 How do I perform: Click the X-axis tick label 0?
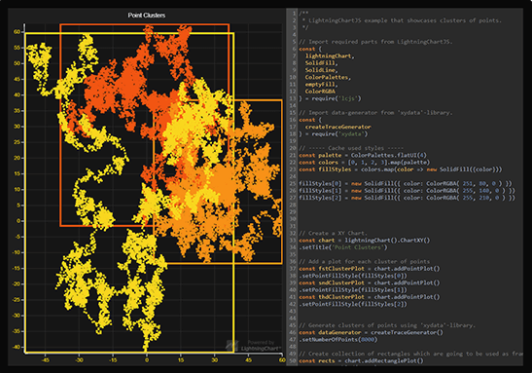click(x=147, y=360)
